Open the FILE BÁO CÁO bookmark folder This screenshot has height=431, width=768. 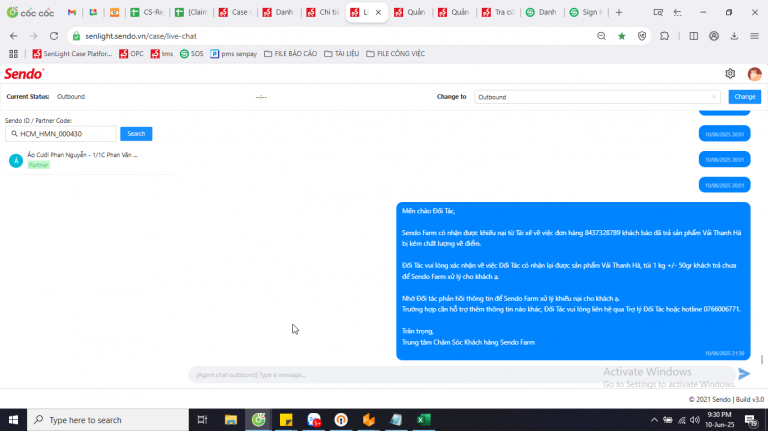click(x=290, y=54)
